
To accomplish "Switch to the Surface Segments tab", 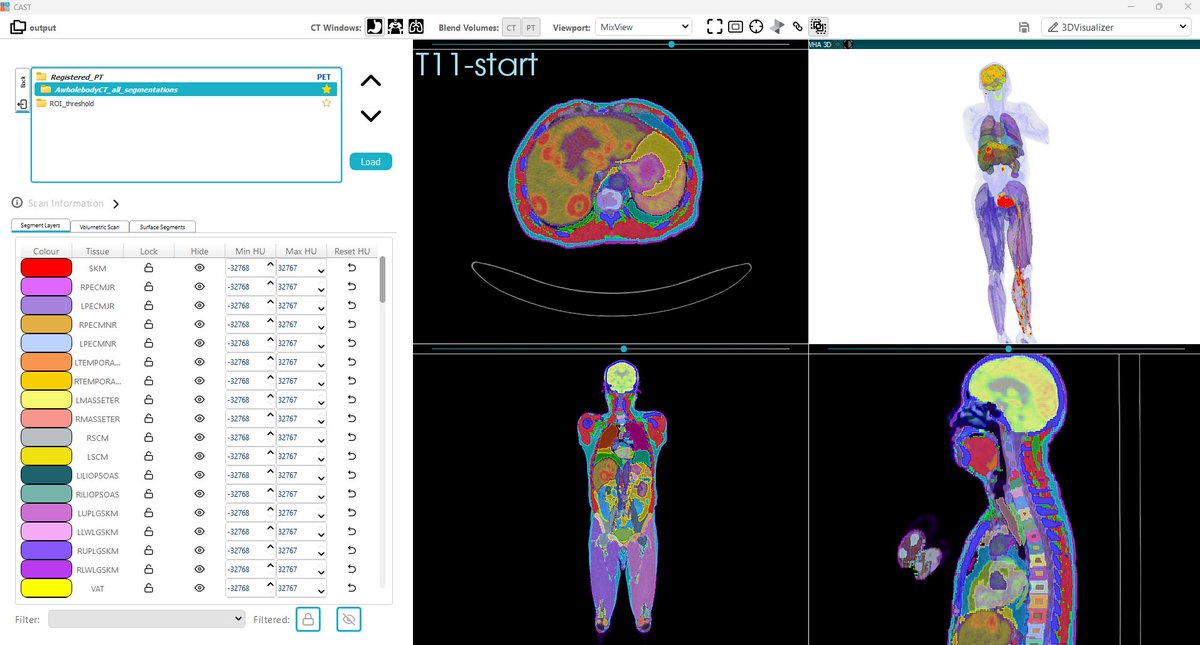I will pyautogui.click(x=162, y=227).
